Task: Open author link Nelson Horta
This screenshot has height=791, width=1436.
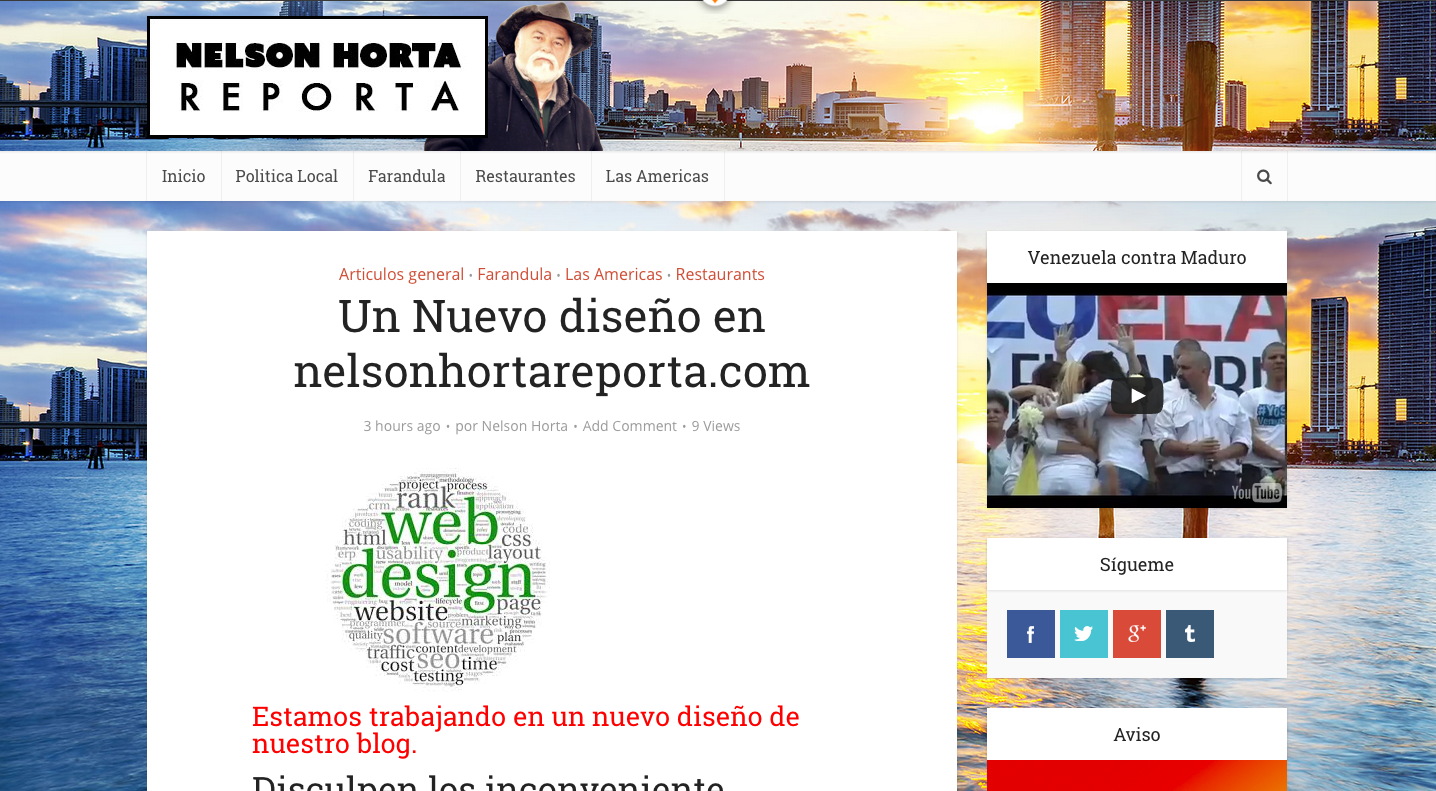Action: 524,426
